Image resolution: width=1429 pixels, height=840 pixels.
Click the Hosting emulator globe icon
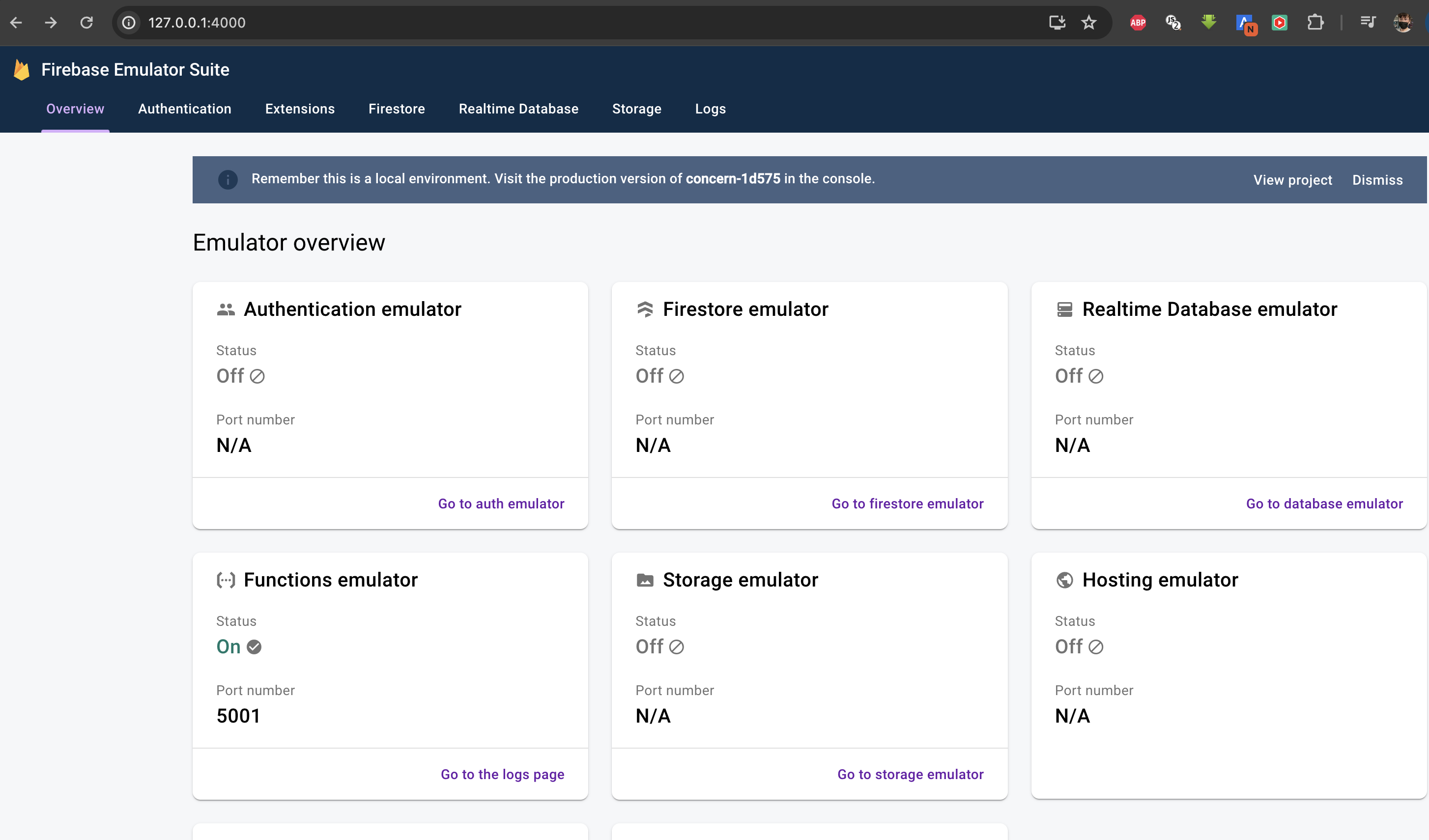tap(1064, 580)
